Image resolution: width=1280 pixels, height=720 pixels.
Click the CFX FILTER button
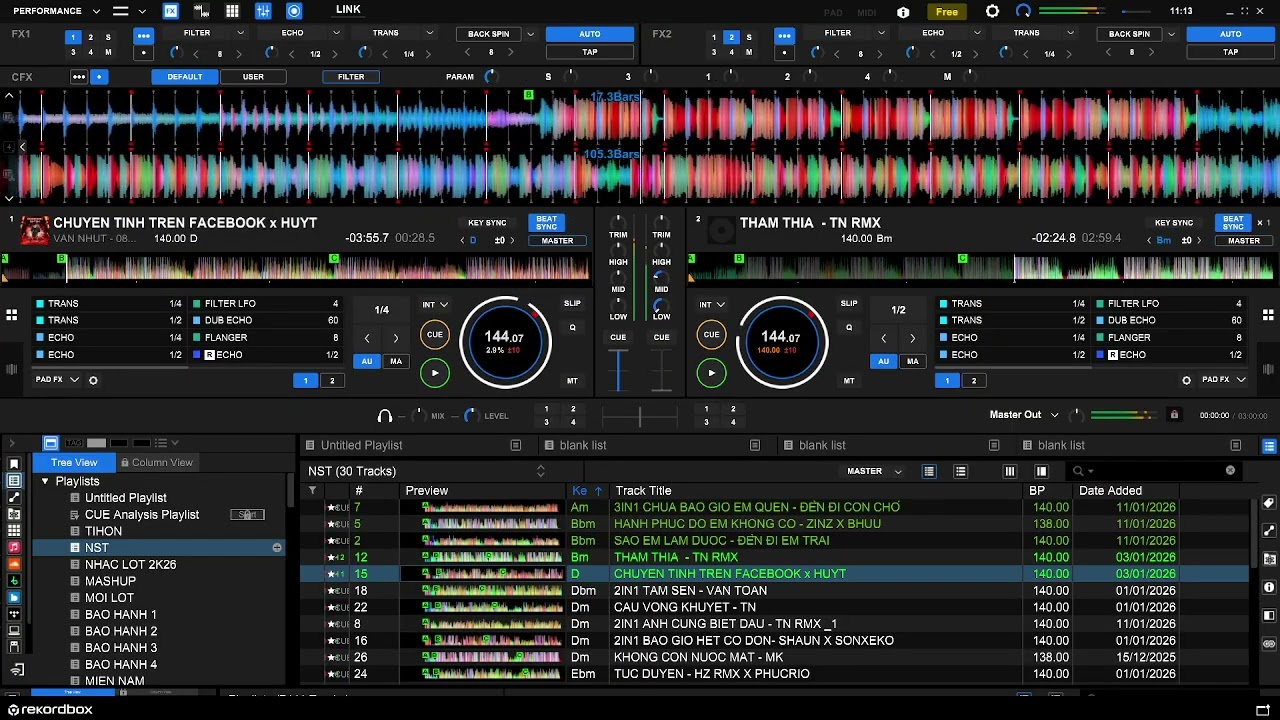351,77
